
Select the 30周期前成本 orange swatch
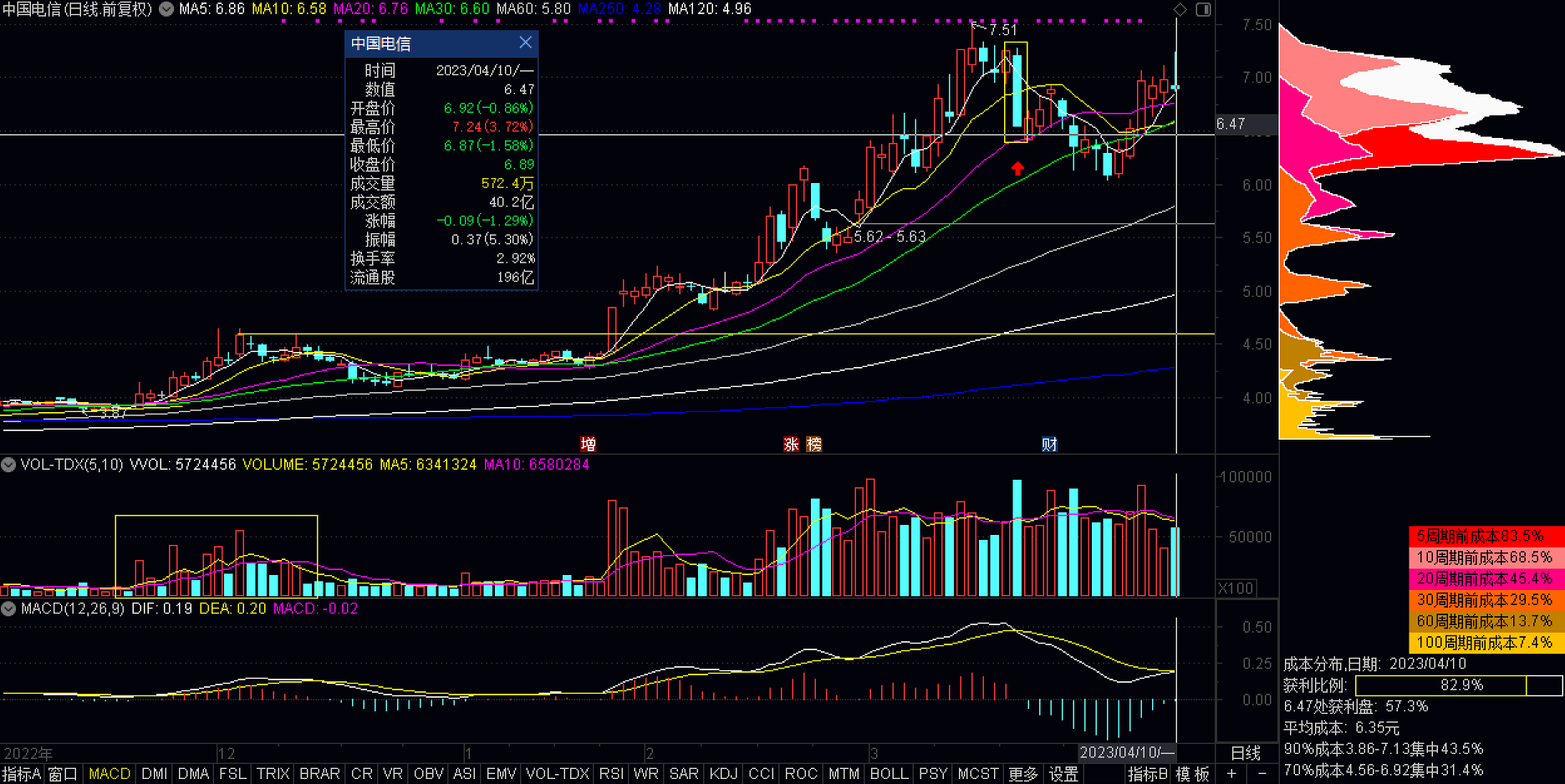pyautogui.click(x=1485, y=600)
